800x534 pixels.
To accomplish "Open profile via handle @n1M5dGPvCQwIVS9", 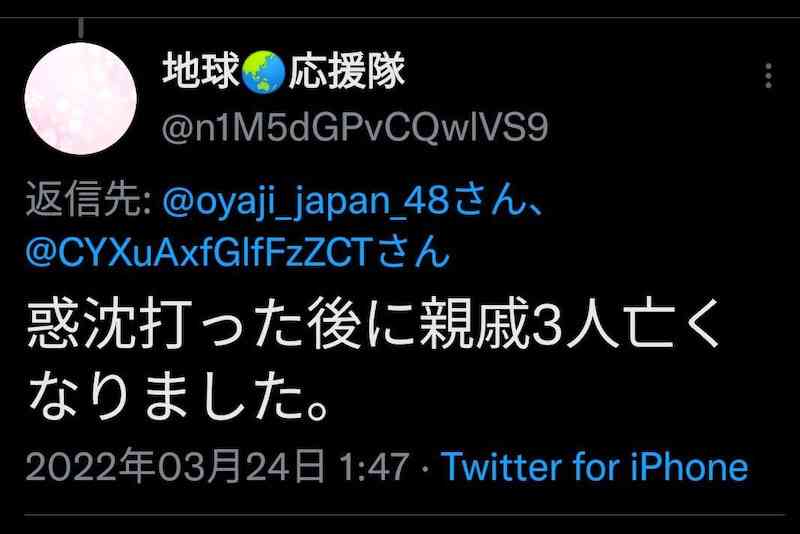I will [x=355, y=128].
